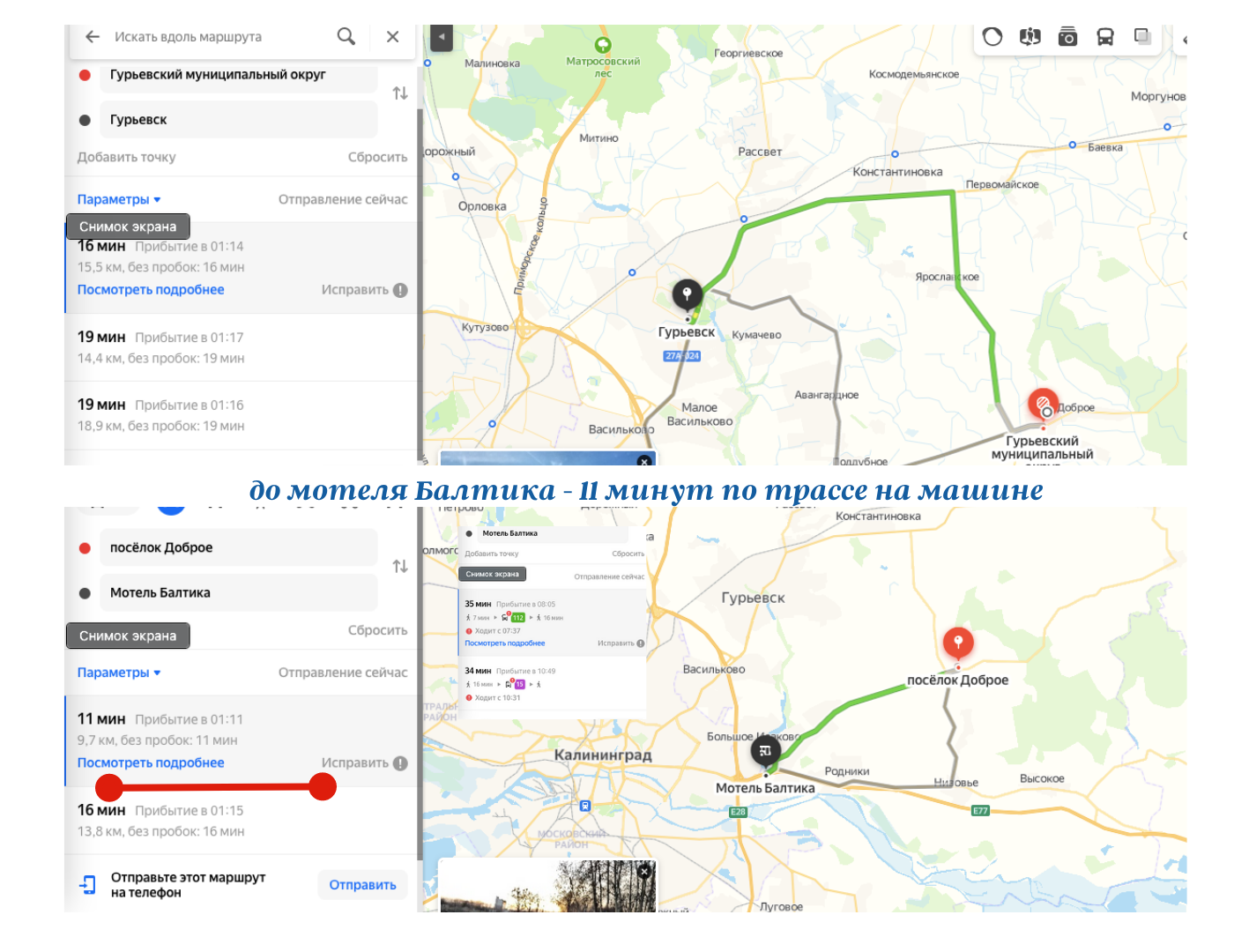
Task: Select the 16 мин route arriving 01:15
Action: [x=241, y=821]
